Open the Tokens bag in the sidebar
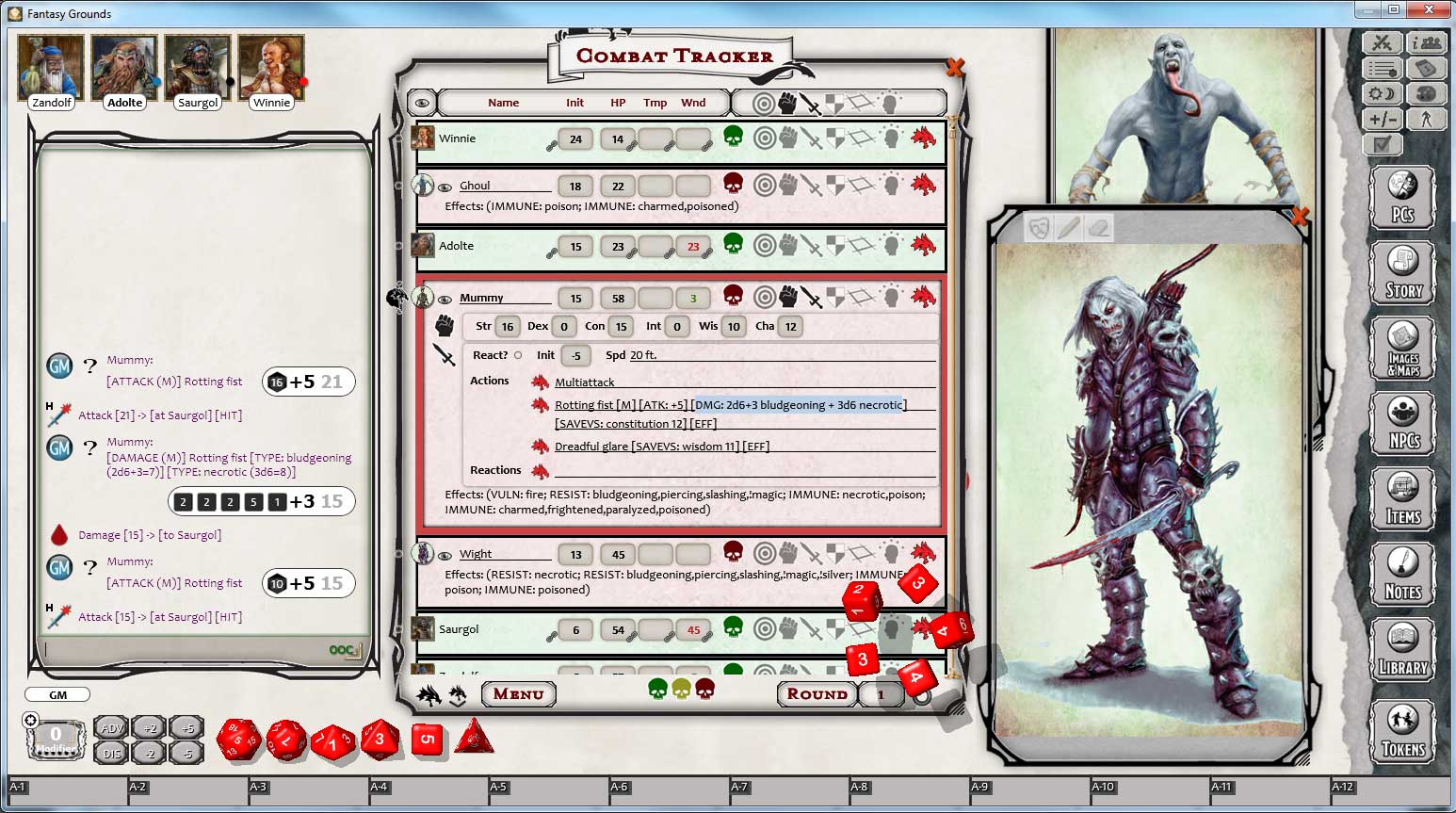Screen dimensions: 1456x813 click(x=1402, y=732)
